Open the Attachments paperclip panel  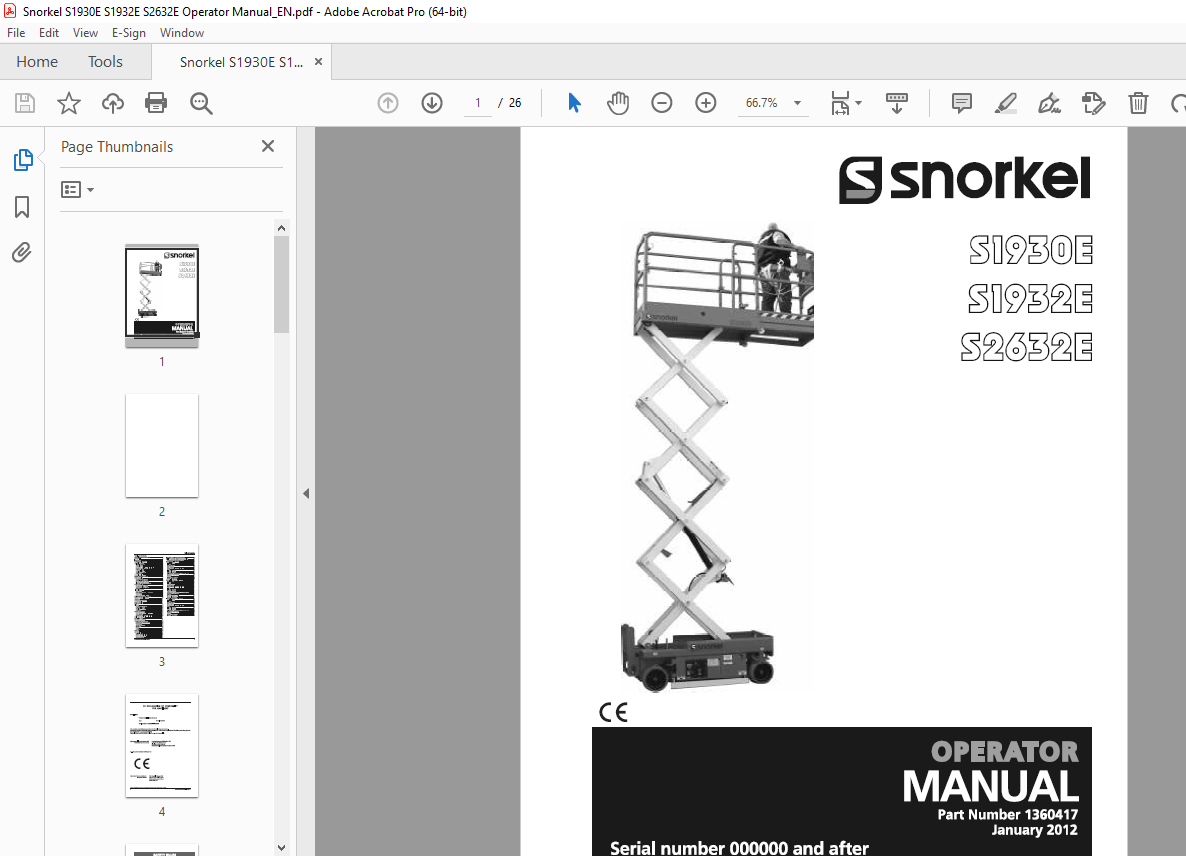22,253
